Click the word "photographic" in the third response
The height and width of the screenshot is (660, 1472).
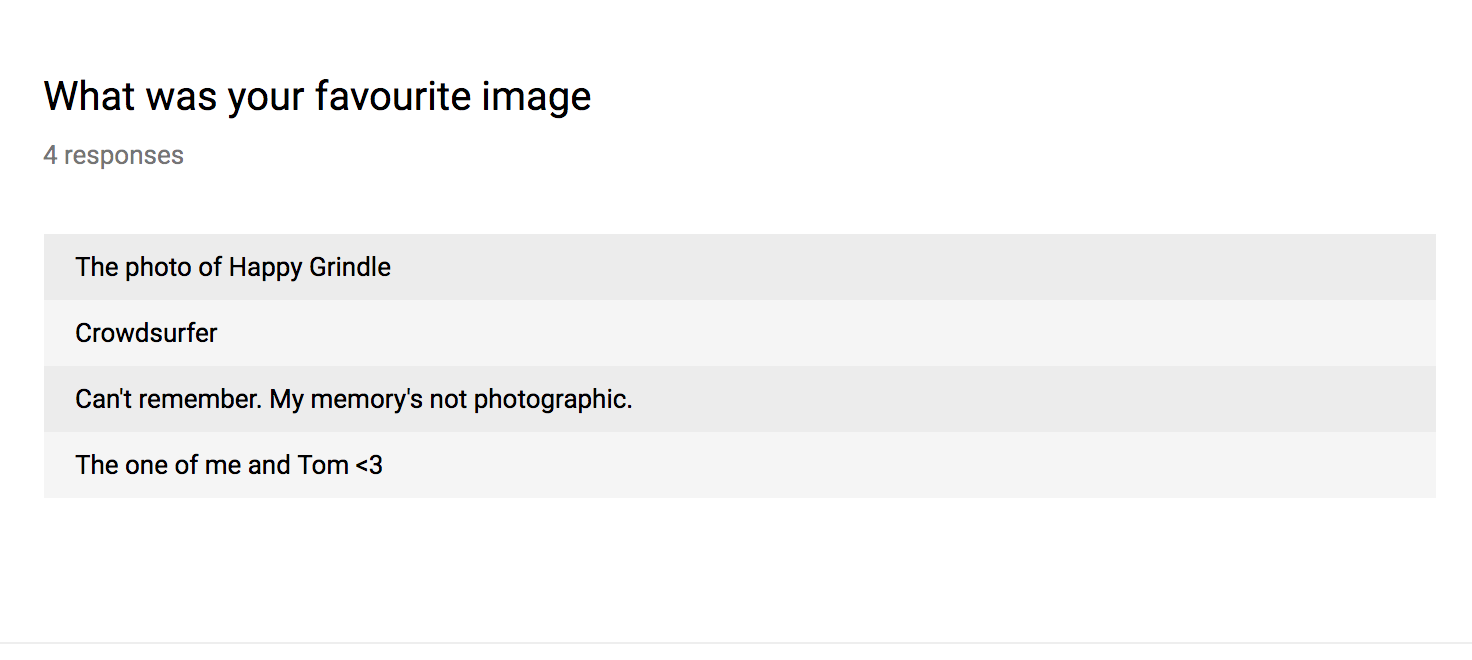(x=553, y=399)
